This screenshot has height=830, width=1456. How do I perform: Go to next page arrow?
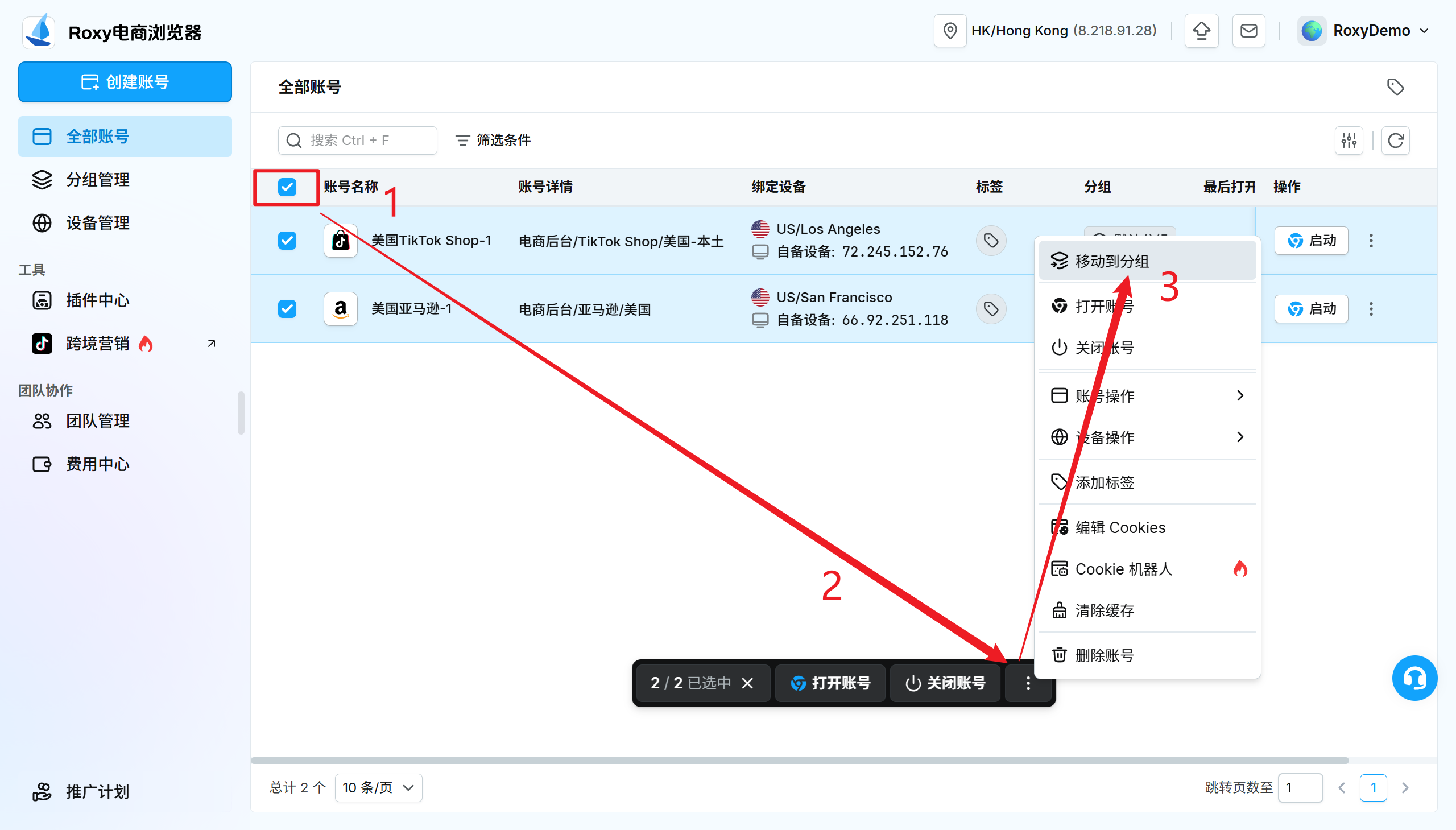pos(1405,788)
